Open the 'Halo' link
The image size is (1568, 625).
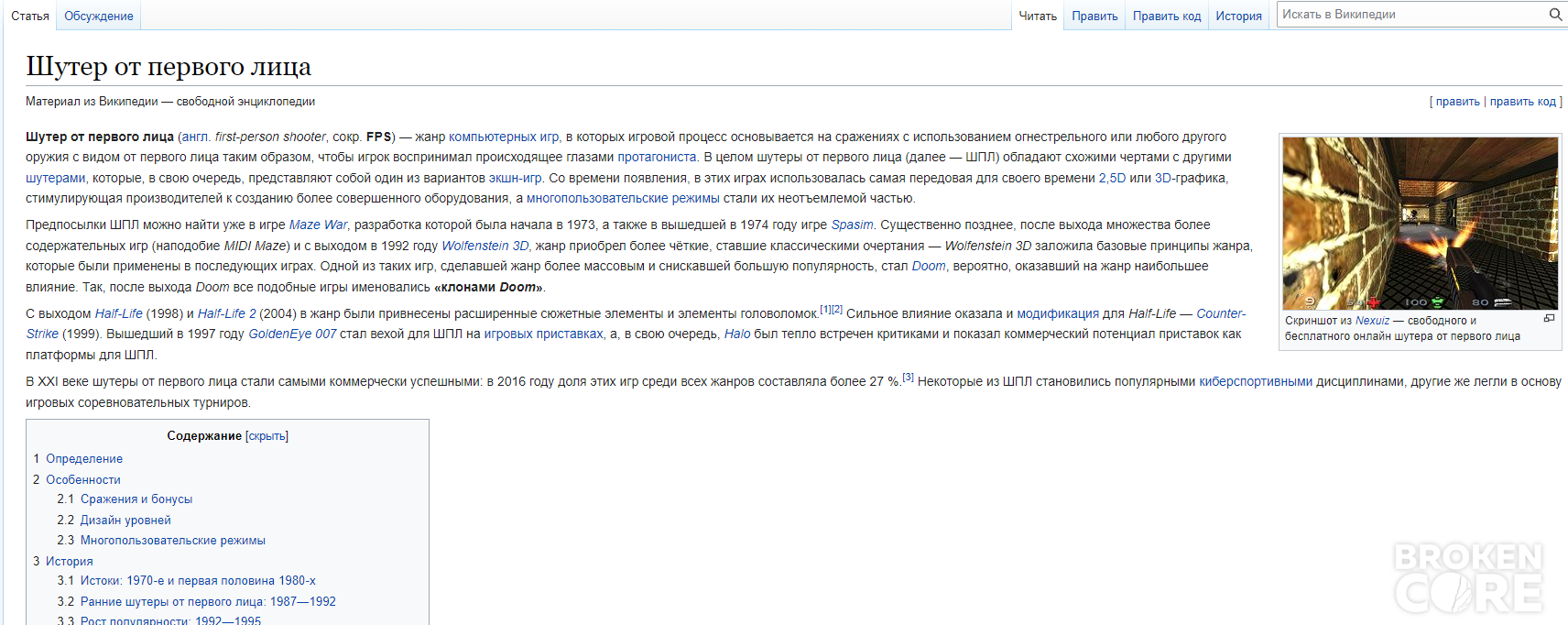point(737,334)
